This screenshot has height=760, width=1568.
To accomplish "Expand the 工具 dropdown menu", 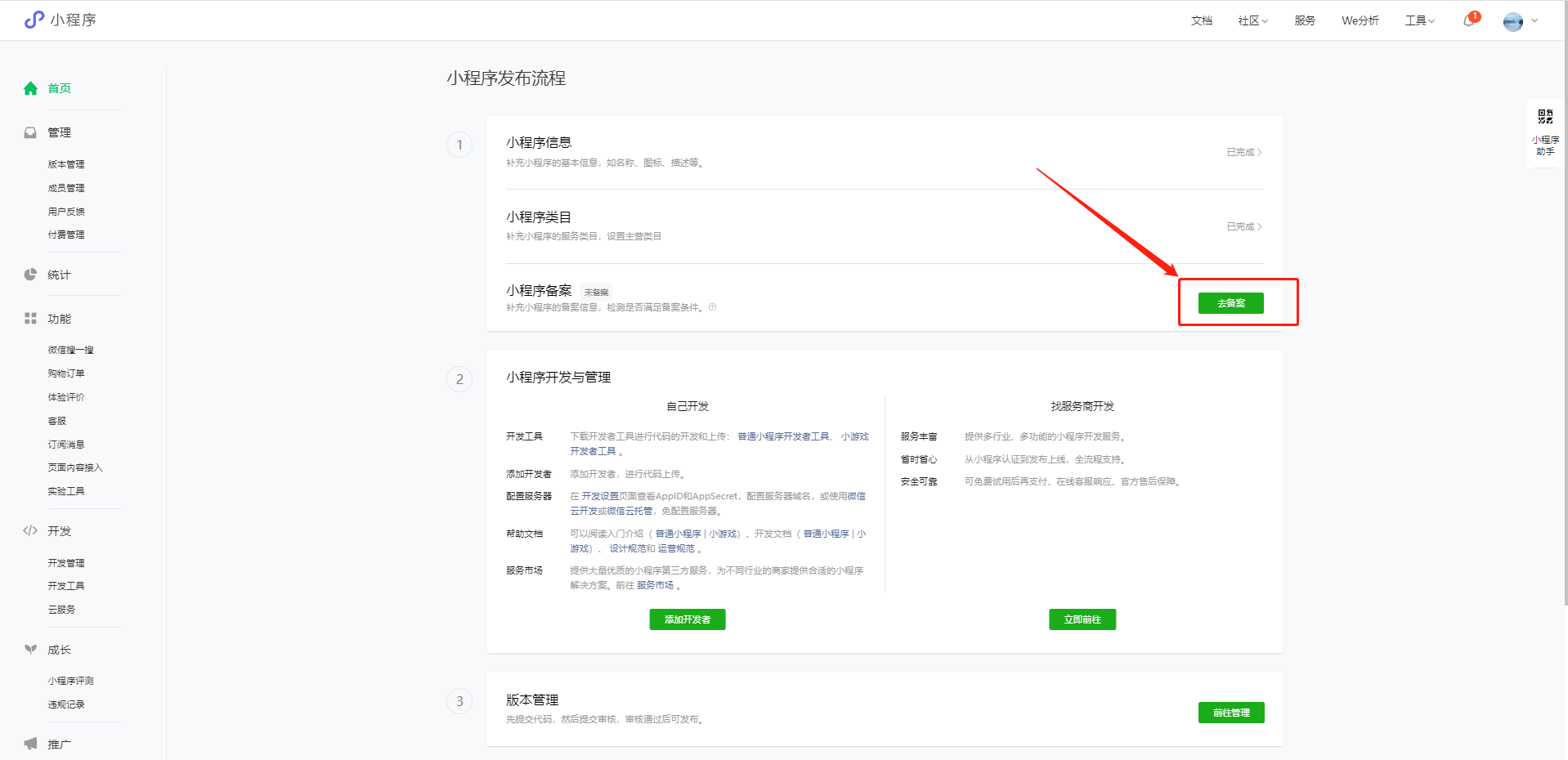I will (x=1420, y=21).
